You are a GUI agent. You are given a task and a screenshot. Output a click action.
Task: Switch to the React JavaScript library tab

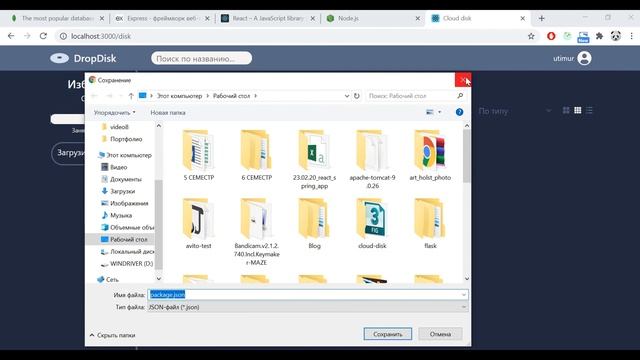click(268, 18)
